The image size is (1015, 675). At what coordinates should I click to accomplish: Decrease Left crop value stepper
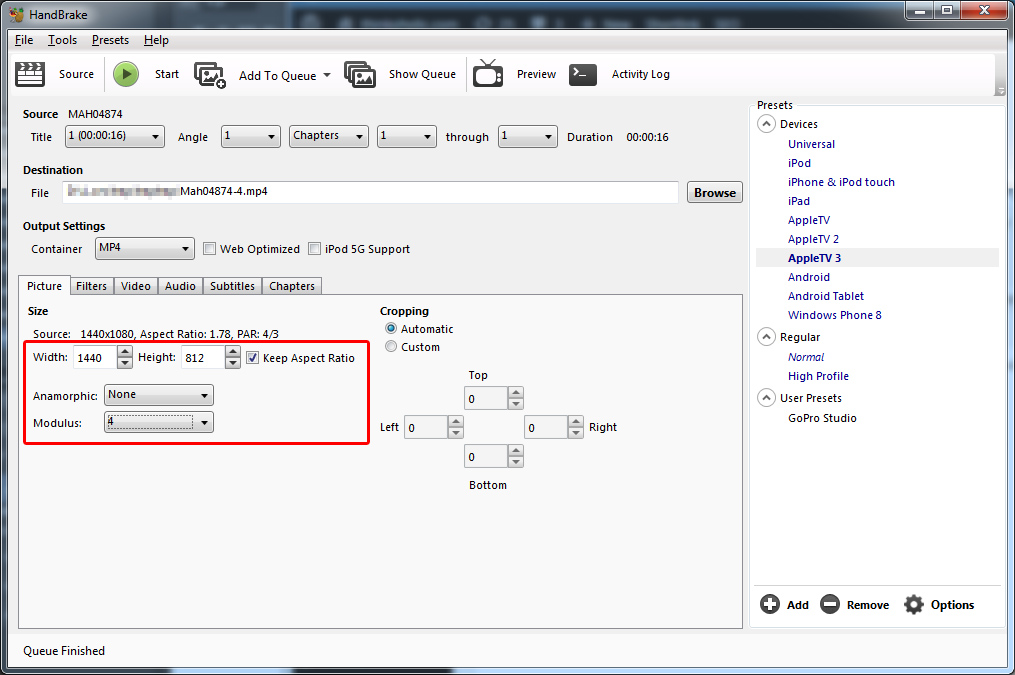456,433
